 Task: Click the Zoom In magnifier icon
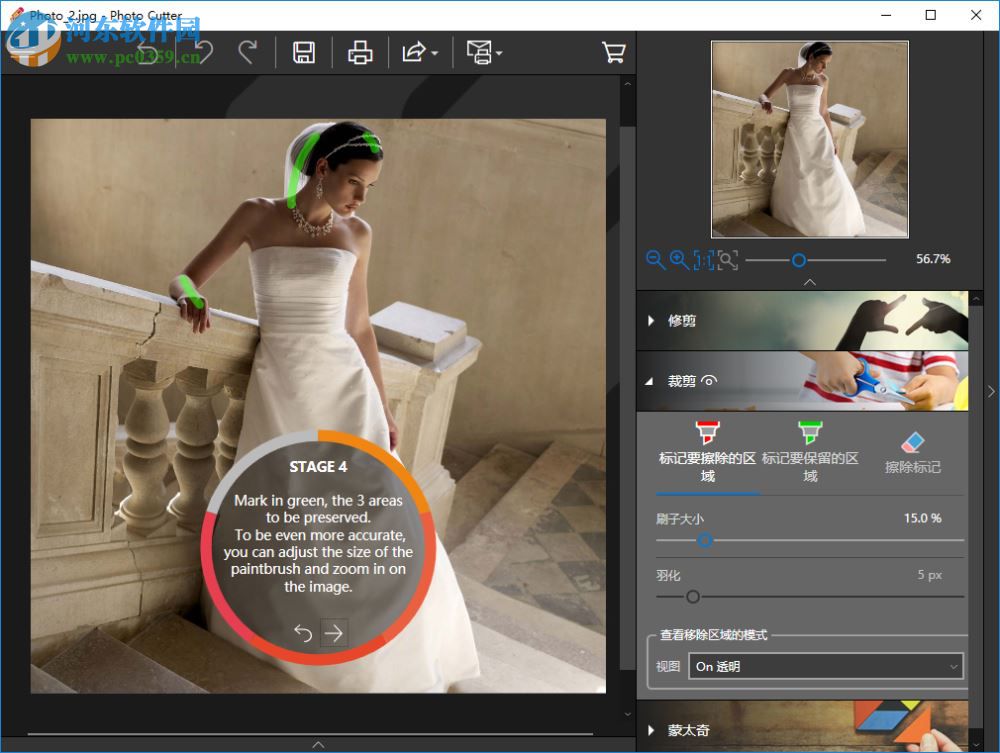coord(679,260)
